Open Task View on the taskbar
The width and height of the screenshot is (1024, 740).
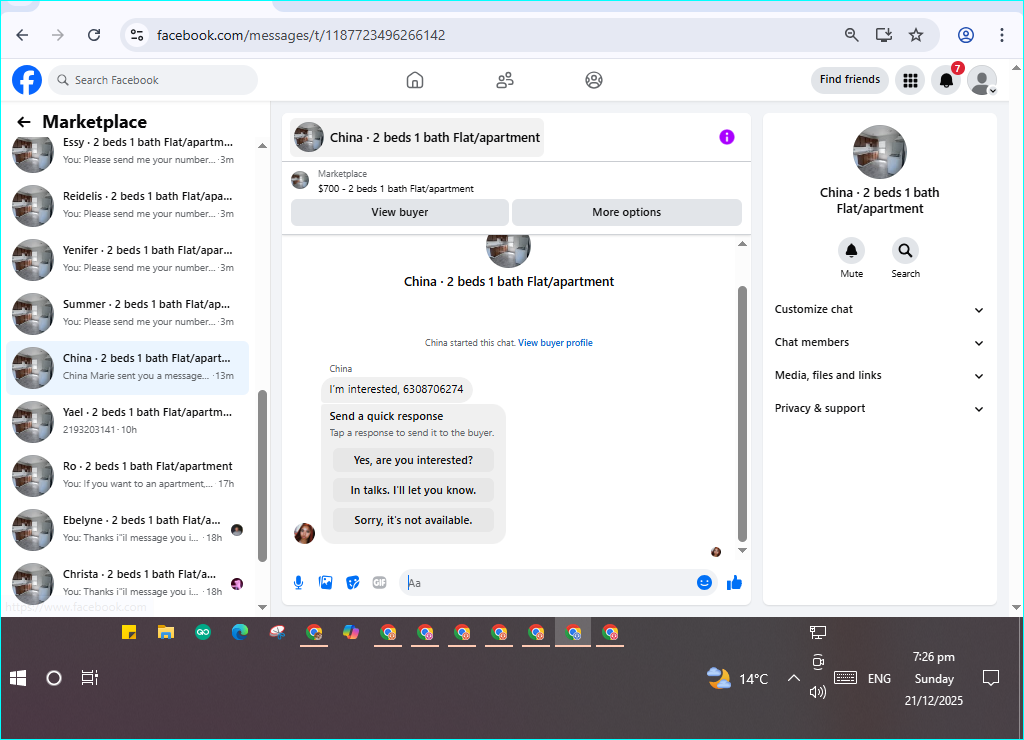coord(89,678)
